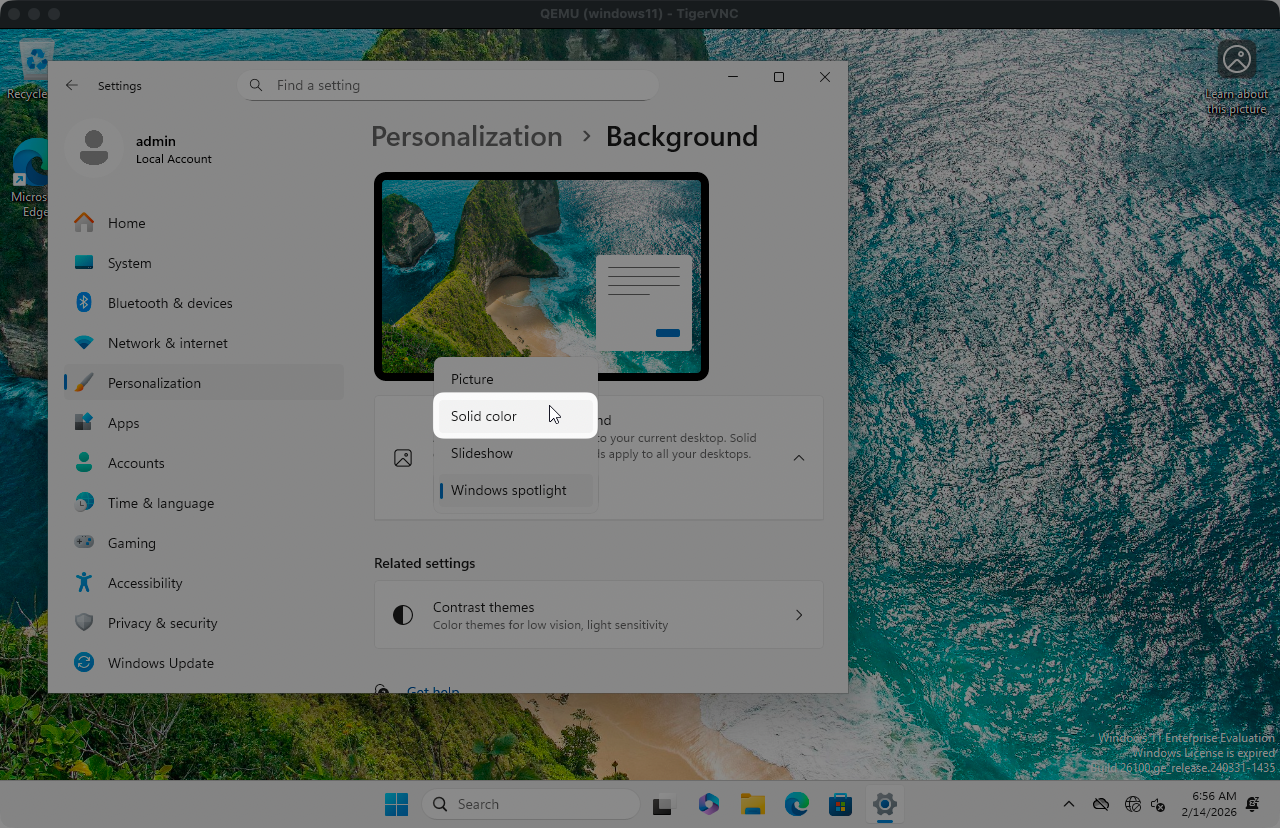Choose the Picture background option
This screenshot has height=828, width=1280.
472,379
